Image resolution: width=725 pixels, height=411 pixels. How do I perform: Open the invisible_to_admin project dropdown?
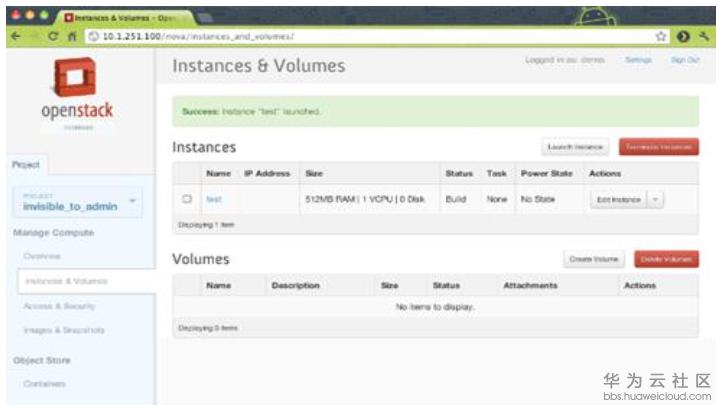pyautogui.click(x=77, y=202)
